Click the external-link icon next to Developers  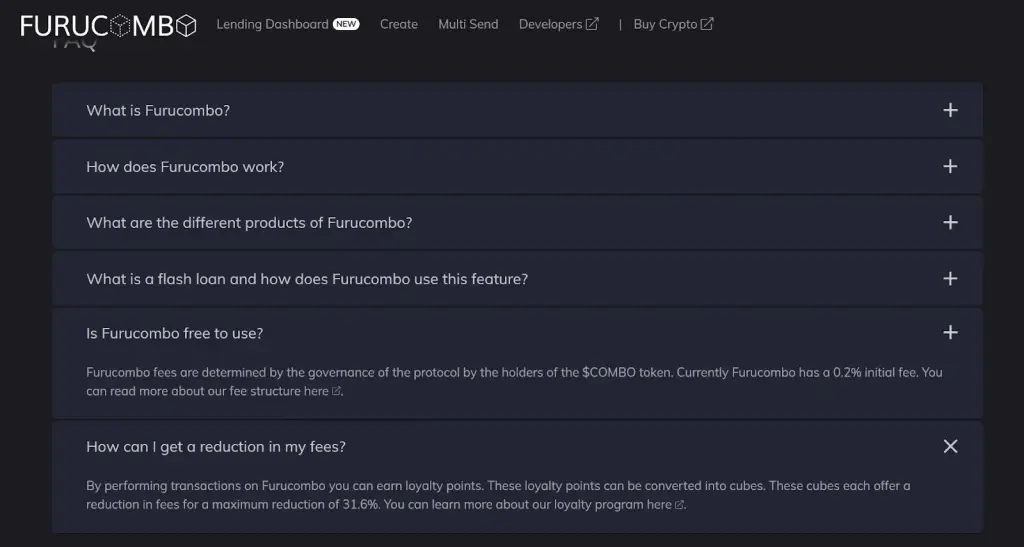click(x=592, y=24)
